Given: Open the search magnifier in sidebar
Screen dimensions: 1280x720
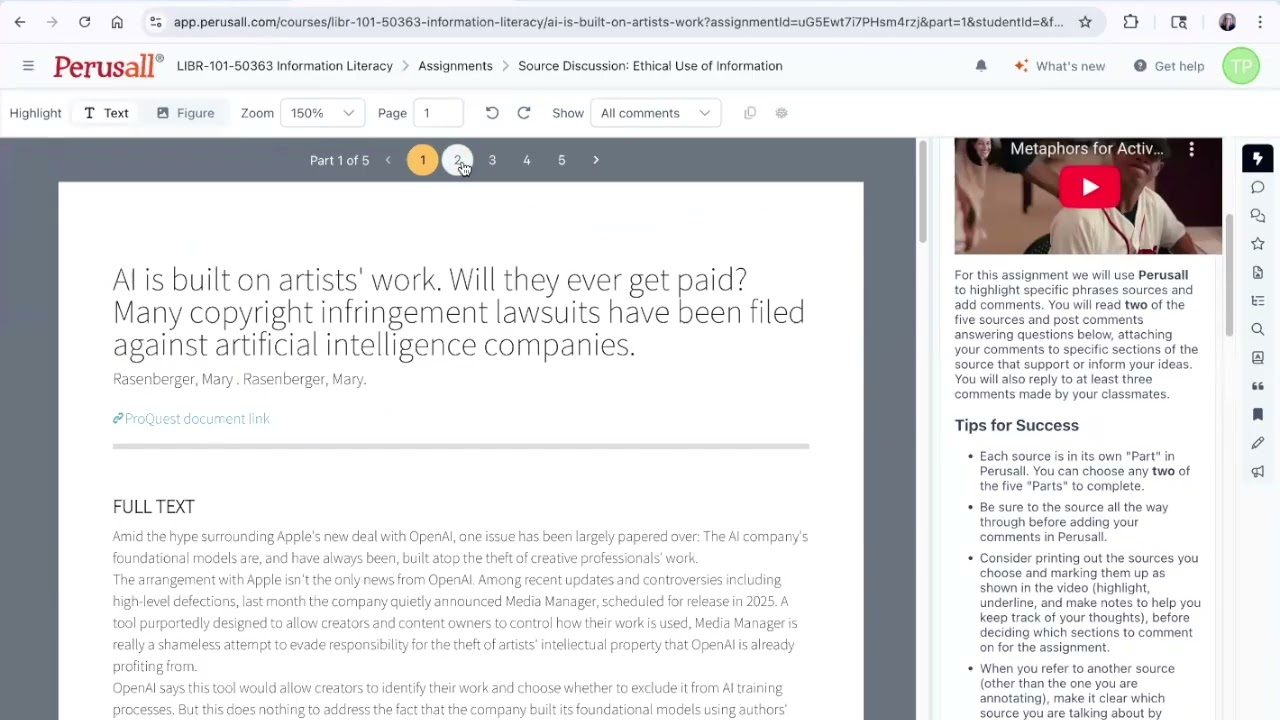Looking at the screenshot, I should [x=1258, y=329].
